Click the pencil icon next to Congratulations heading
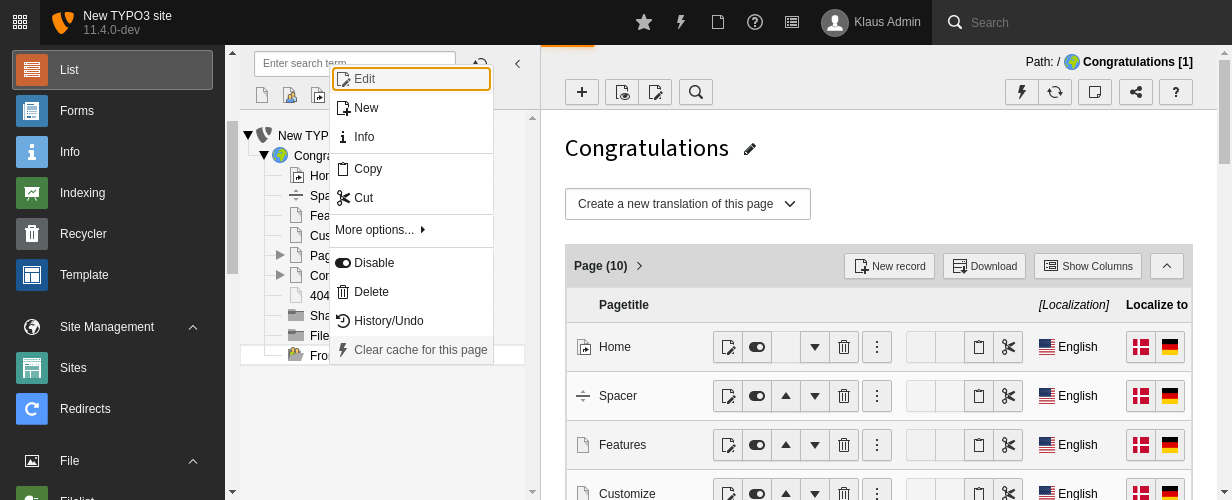The image size is (1232, 500). pyautogui.click(x=750, y=149)
